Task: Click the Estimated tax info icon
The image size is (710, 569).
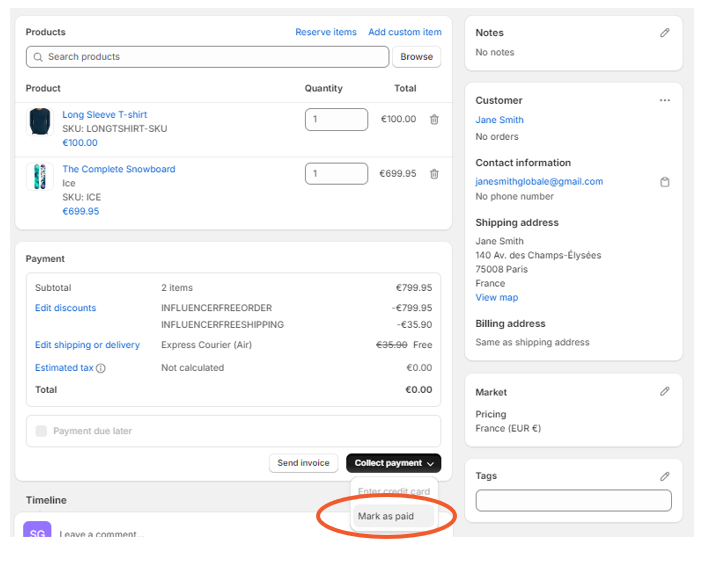Action: click(x=101, y=368)
